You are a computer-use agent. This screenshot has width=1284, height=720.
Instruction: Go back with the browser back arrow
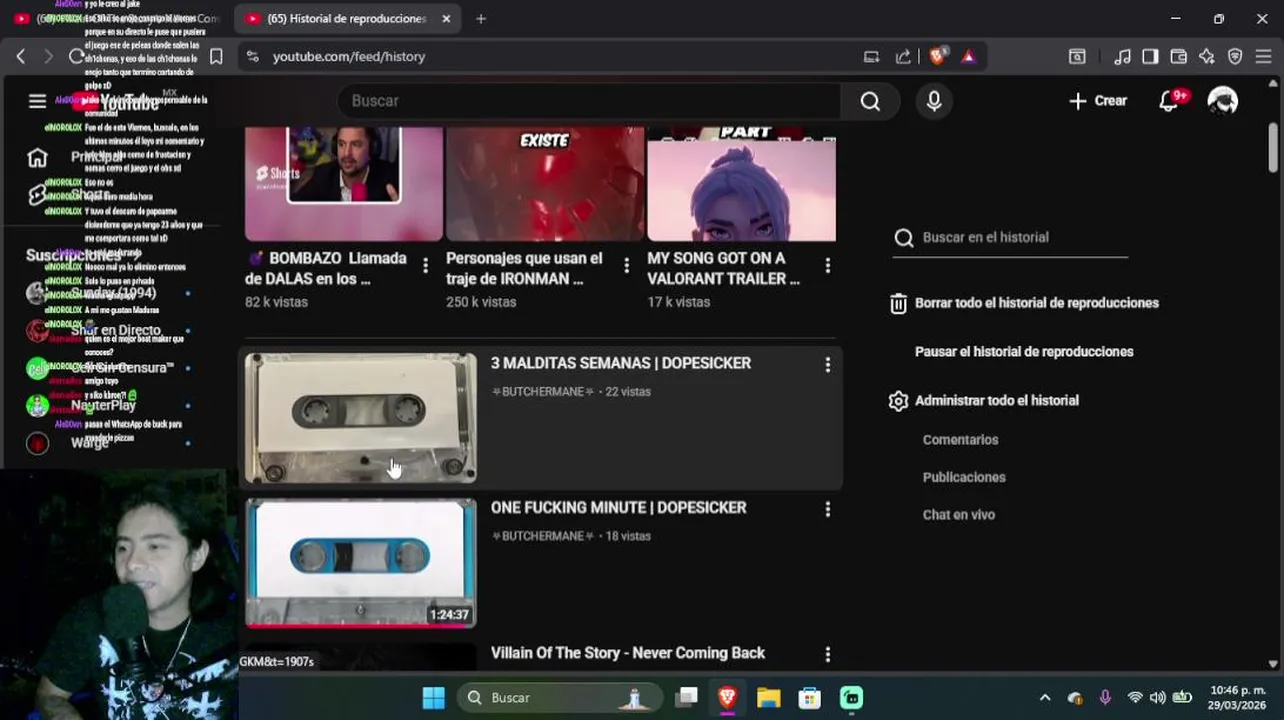(x=21, y=57)
